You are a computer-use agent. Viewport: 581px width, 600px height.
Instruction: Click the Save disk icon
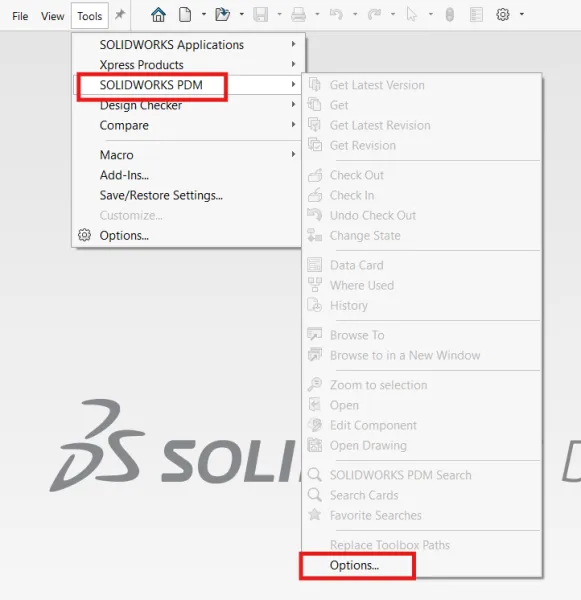[260, 15]
